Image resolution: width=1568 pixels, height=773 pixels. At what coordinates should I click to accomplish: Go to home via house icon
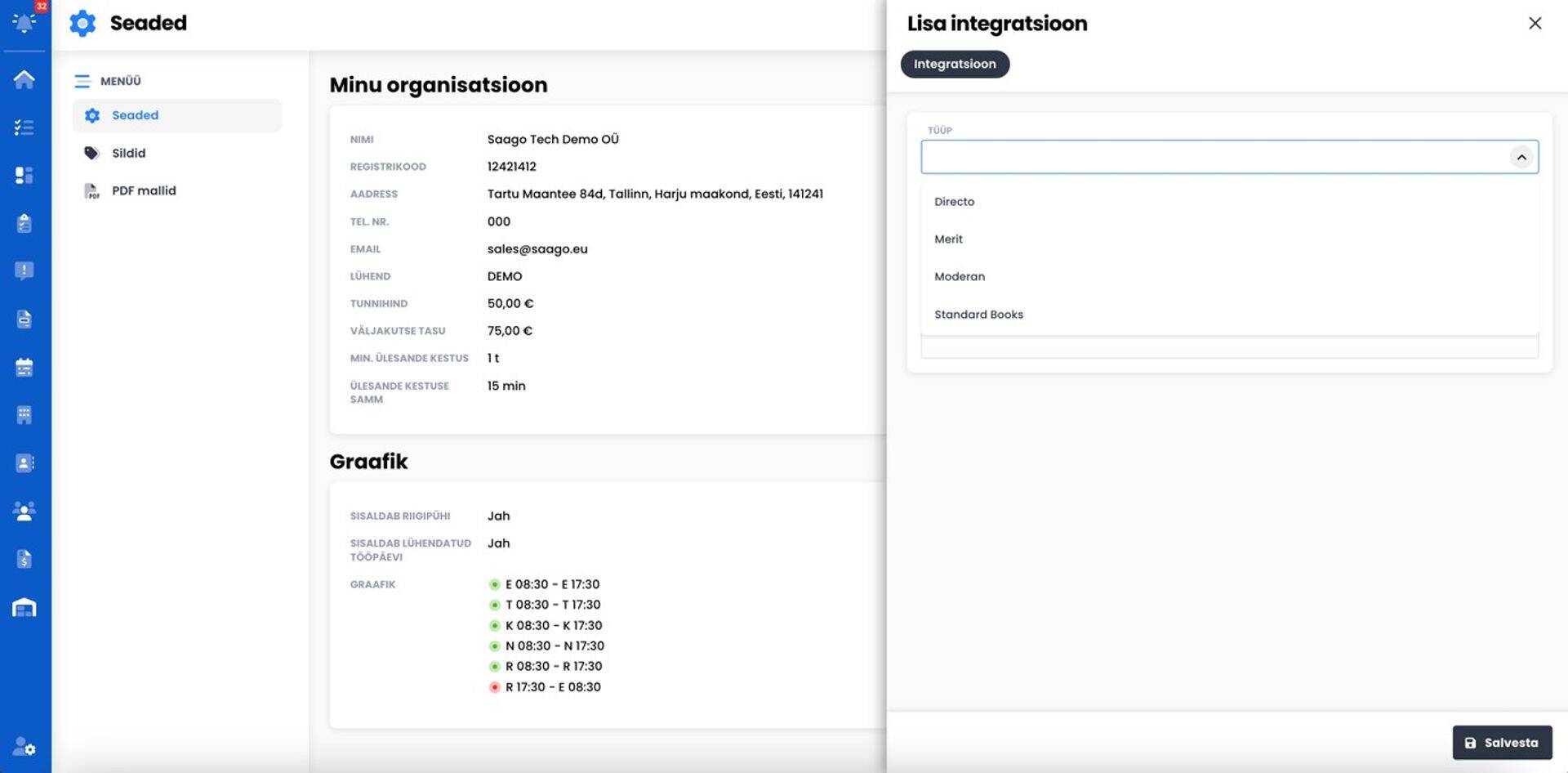[x=24, y=79]
